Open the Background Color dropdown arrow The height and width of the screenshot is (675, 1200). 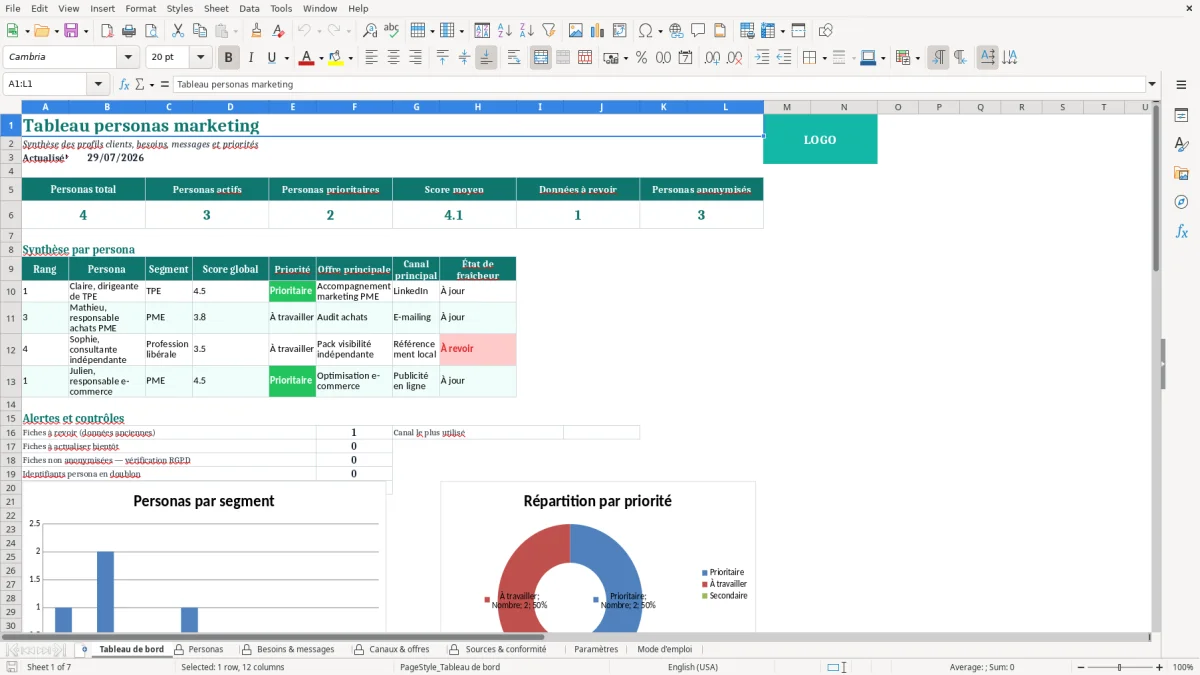click(350, 57)
